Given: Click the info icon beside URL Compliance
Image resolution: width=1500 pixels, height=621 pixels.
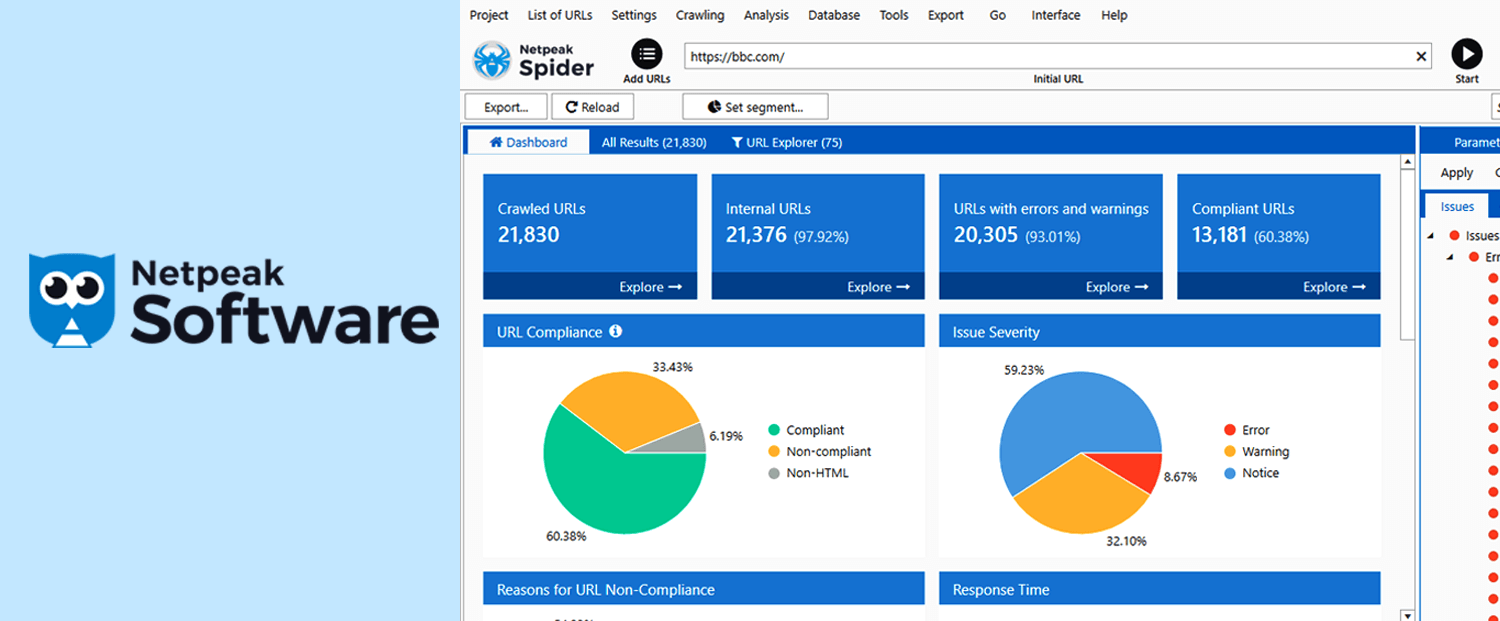Looking at the screenshot, I should pos(616,331).
